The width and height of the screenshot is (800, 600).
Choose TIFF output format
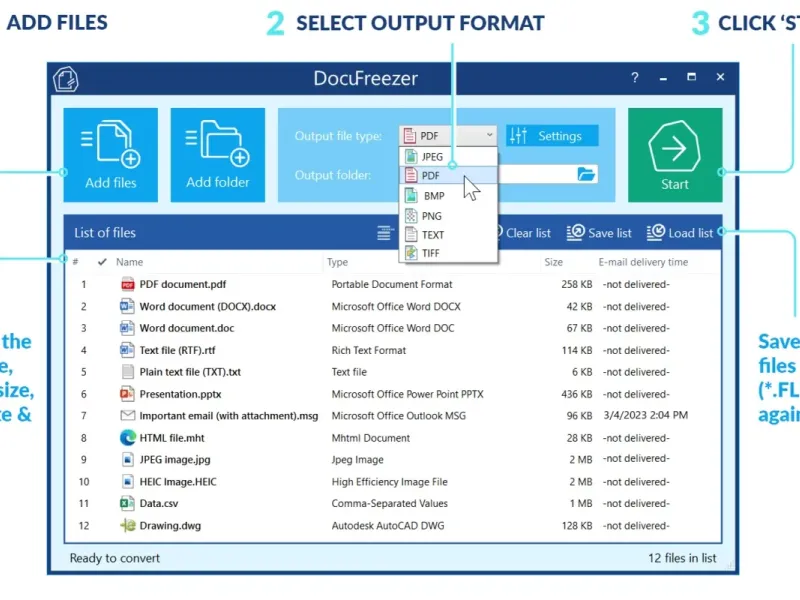click(447, 253)
